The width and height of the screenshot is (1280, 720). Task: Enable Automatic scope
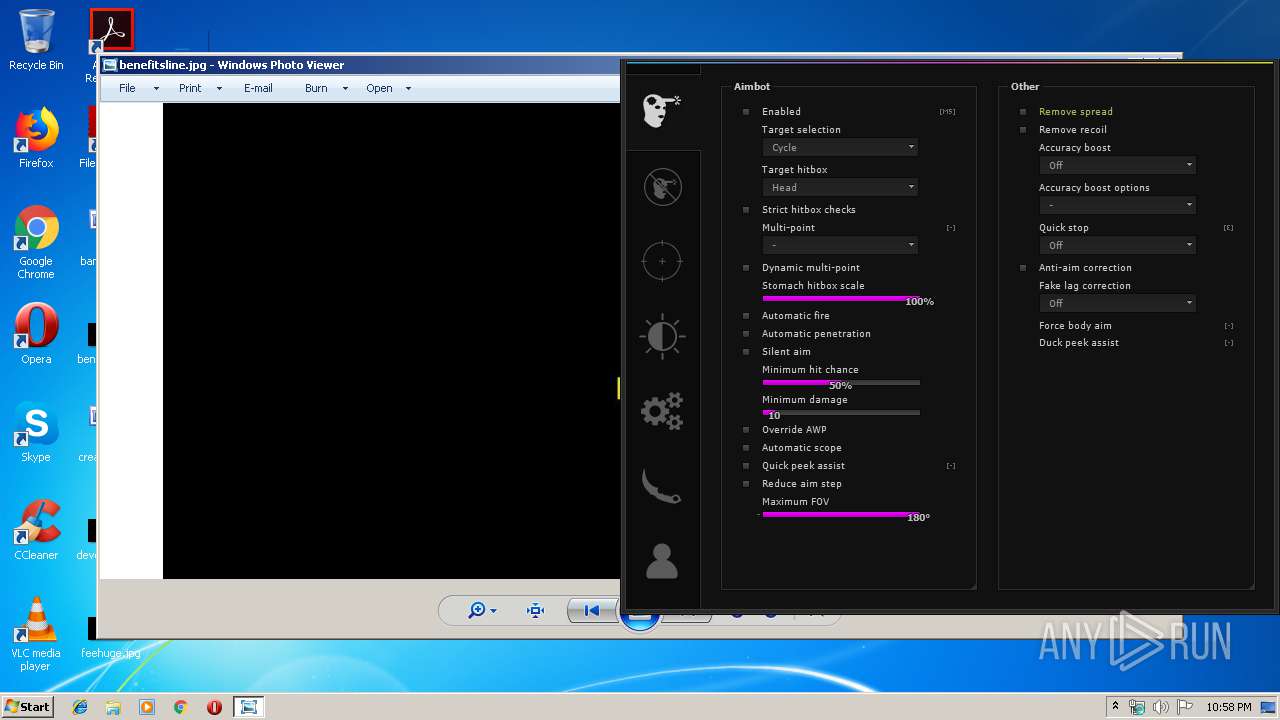click(x=746, y=448)
